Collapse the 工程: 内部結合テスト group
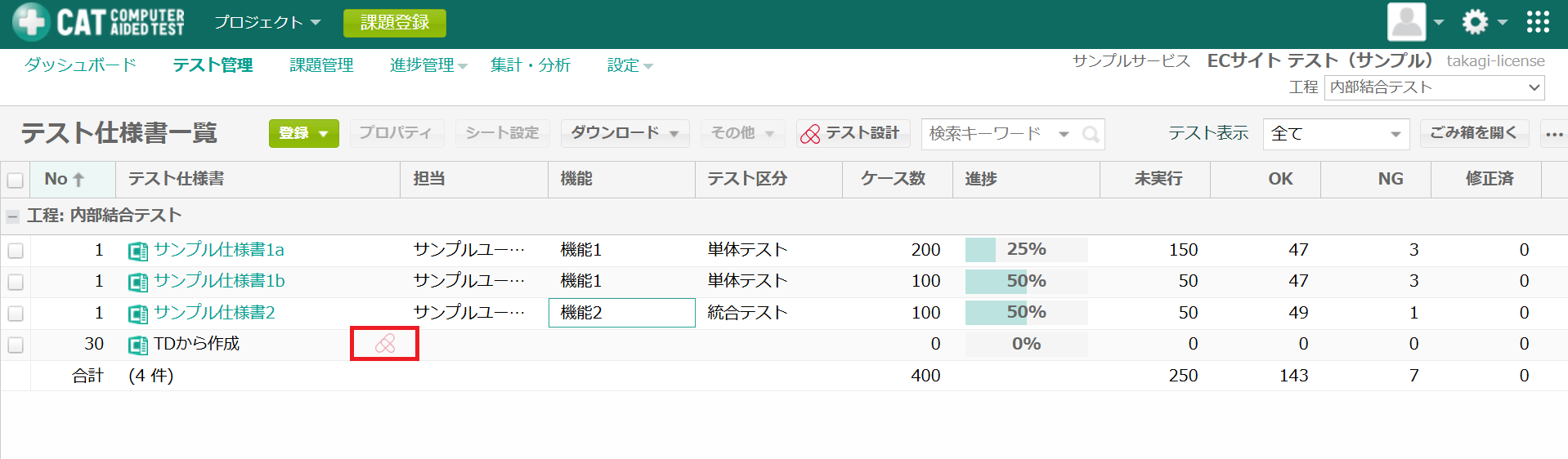 pos(12,216)
